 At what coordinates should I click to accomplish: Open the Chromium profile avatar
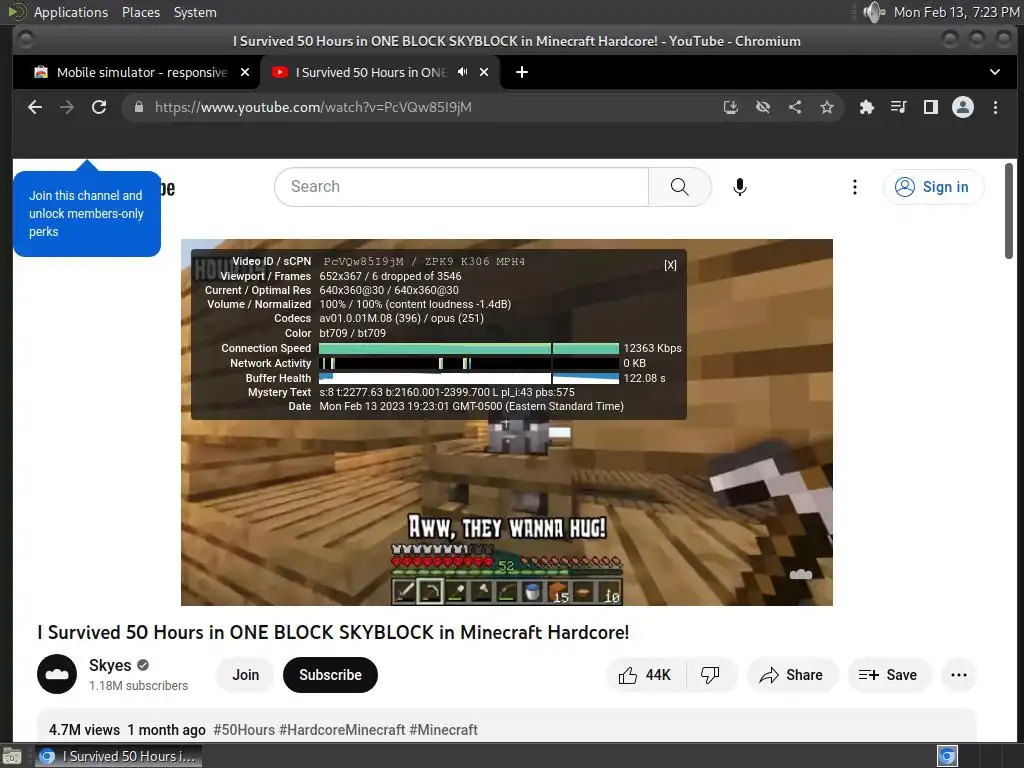coord(963,107)
